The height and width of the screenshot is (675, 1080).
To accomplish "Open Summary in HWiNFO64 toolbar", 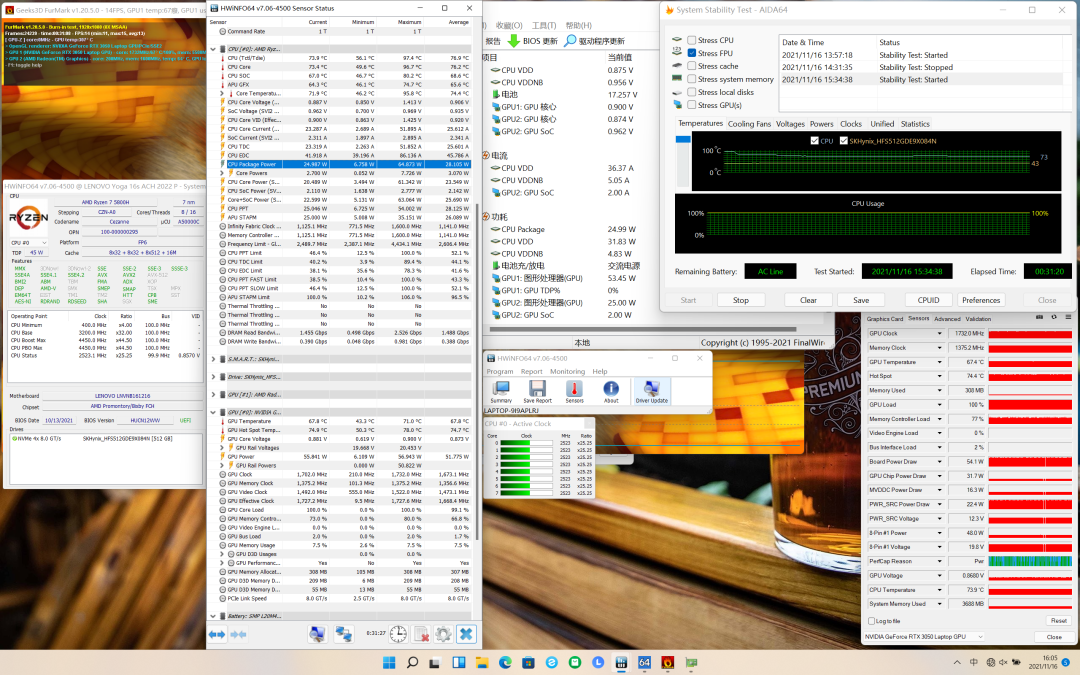I will tap(500, 388).
